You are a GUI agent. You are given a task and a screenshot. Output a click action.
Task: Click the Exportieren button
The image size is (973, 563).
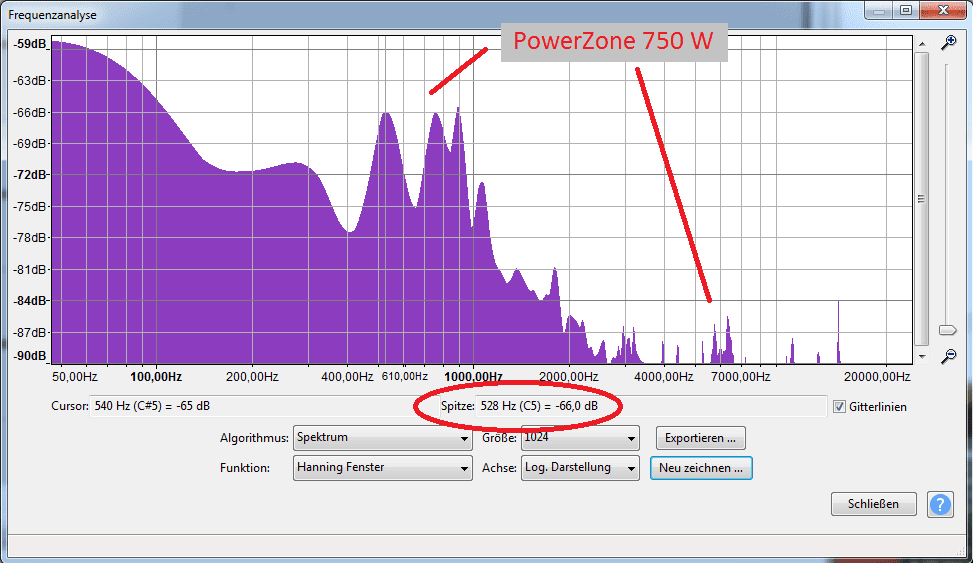coord(701,438)
